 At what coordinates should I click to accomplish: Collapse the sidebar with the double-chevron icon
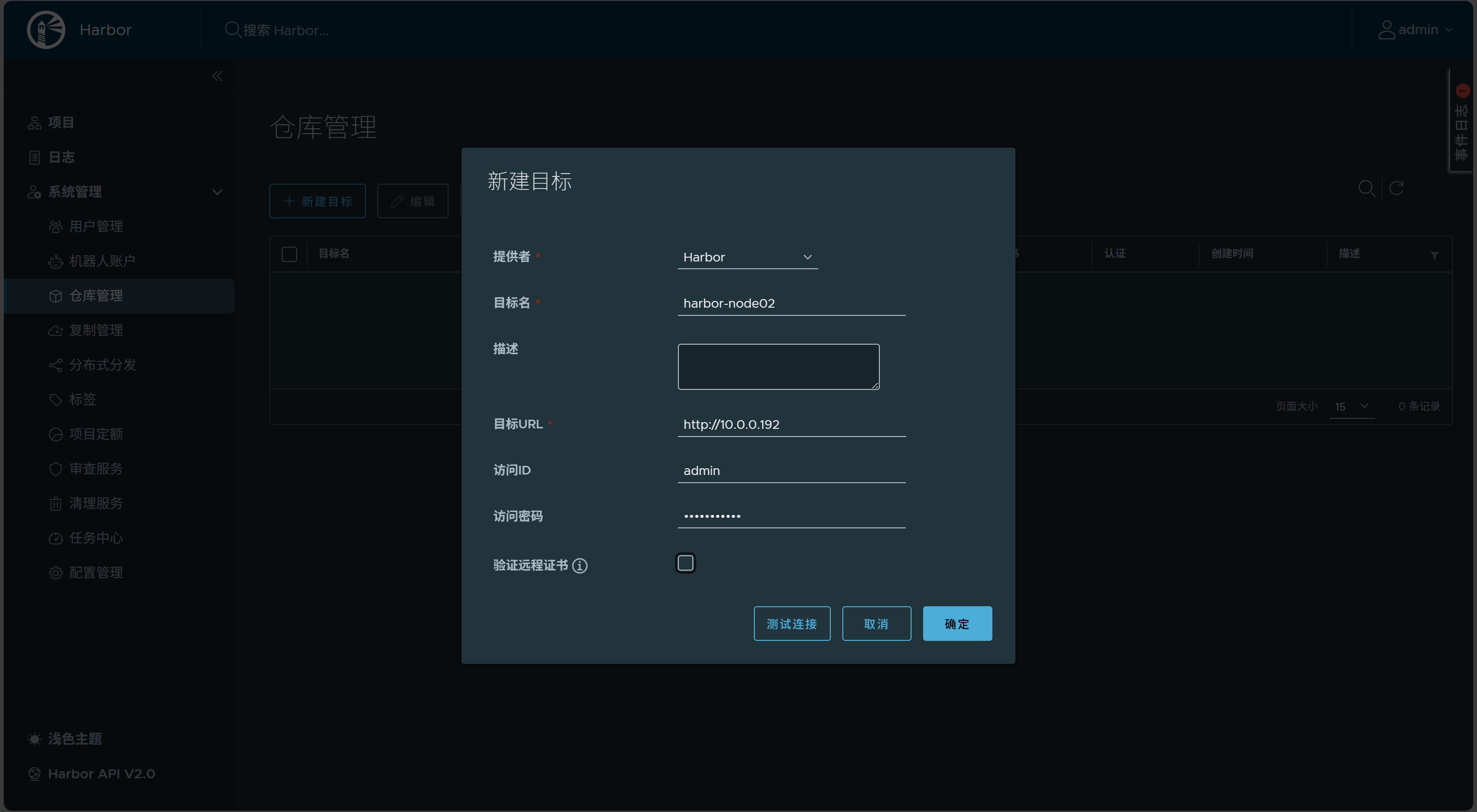217,76
